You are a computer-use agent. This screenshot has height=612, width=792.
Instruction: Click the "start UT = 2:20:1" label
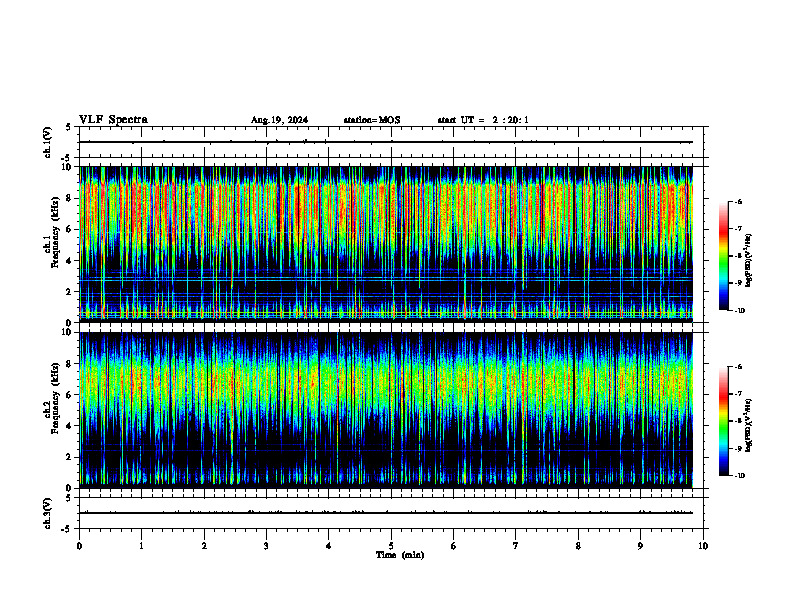click(483, 120)
